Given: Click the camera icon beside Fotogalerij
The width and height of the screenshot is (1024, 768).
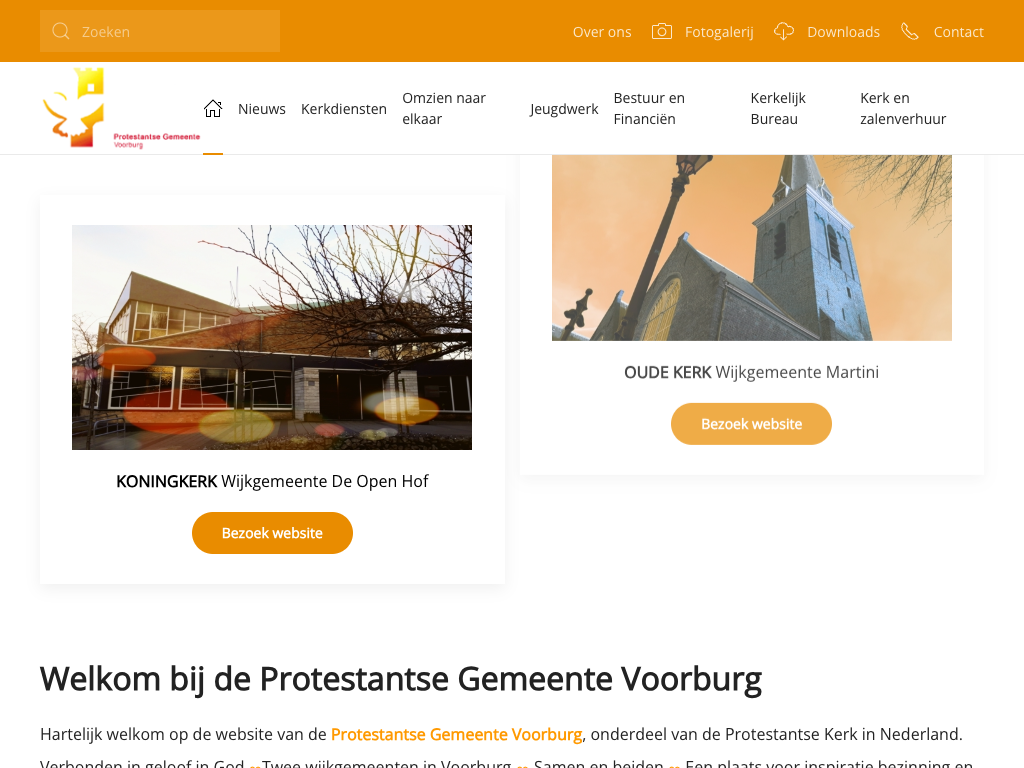Looking at the screenshot, I should [662, 31].
